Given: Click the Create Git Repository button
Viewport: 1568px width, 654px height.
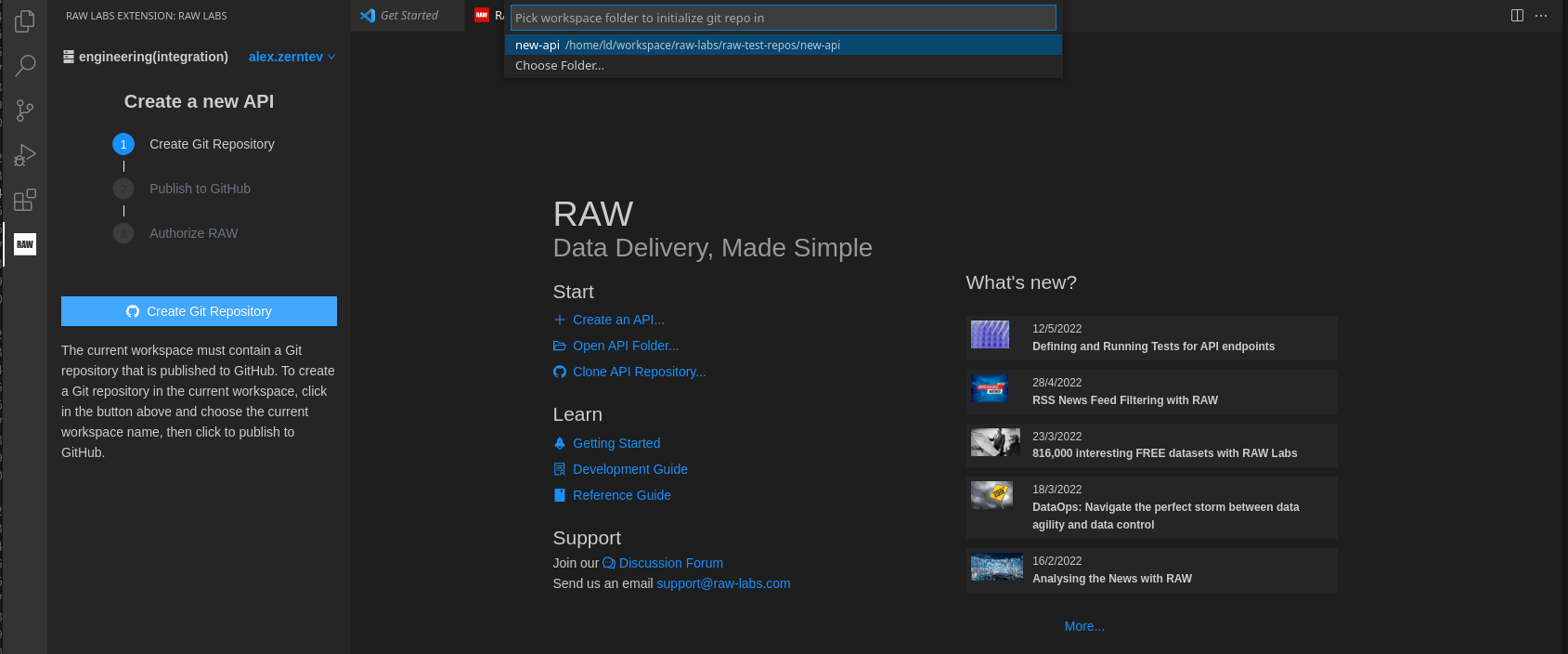Looking at the screenshot, I should coord(199,311).
